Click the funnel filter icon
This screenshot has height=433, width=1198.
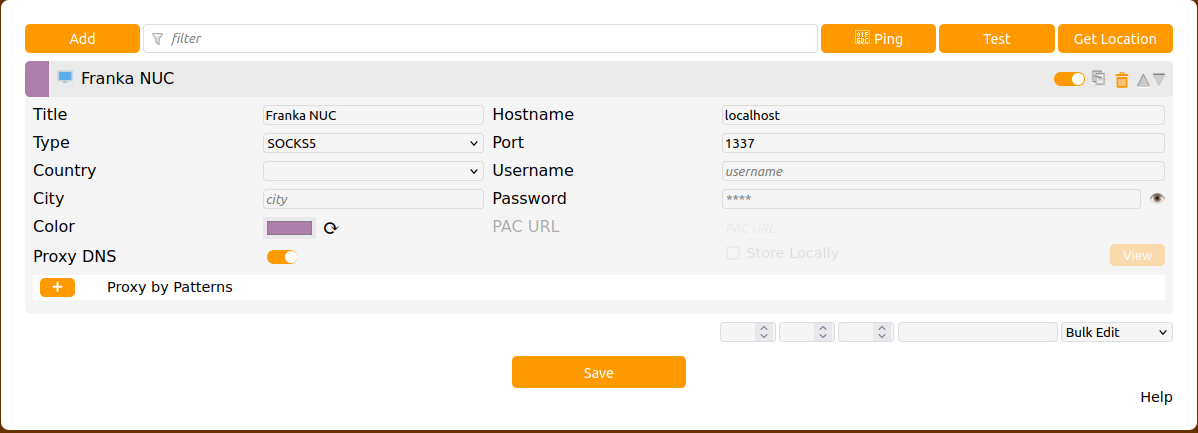157,39
